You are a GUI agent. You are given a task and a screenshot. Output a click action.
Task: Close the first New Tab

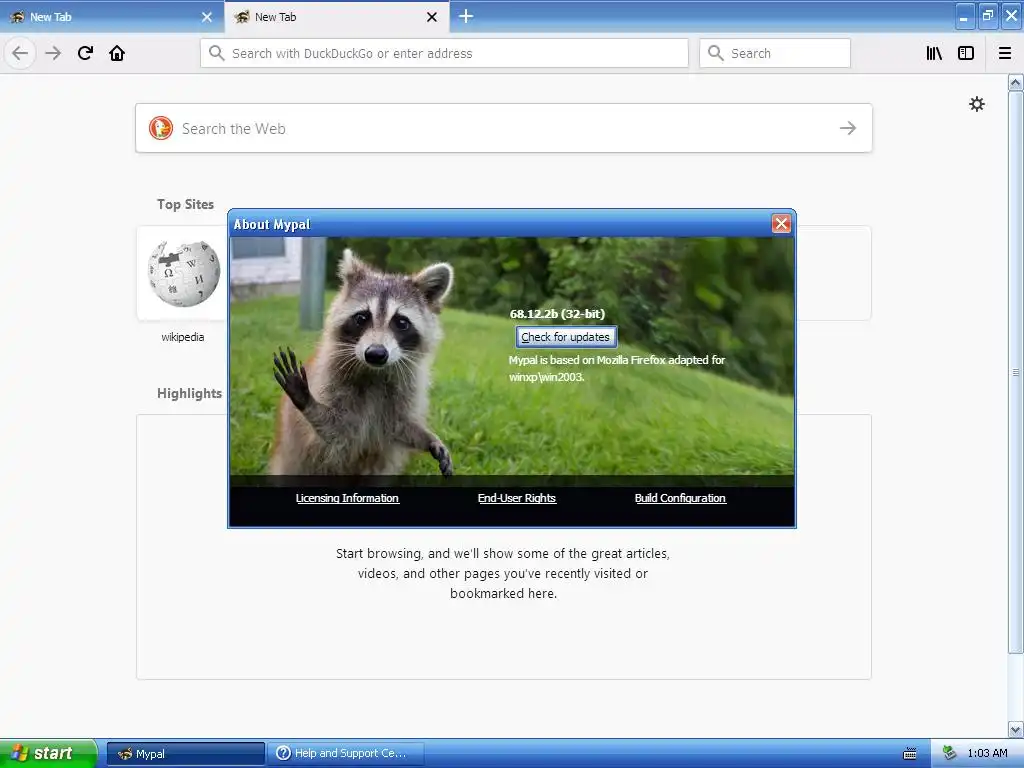[x=207, y=17]
